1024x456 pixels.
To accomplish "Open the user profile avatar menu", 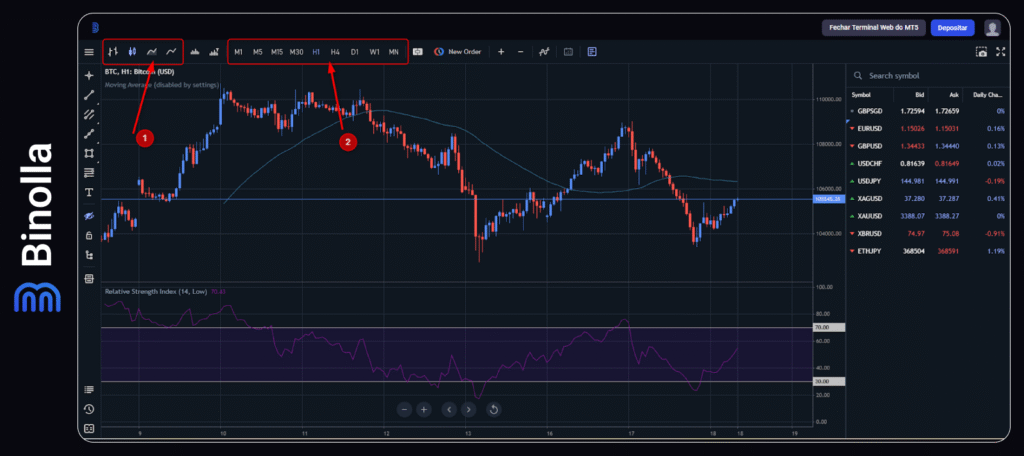I will pos(992,27).
